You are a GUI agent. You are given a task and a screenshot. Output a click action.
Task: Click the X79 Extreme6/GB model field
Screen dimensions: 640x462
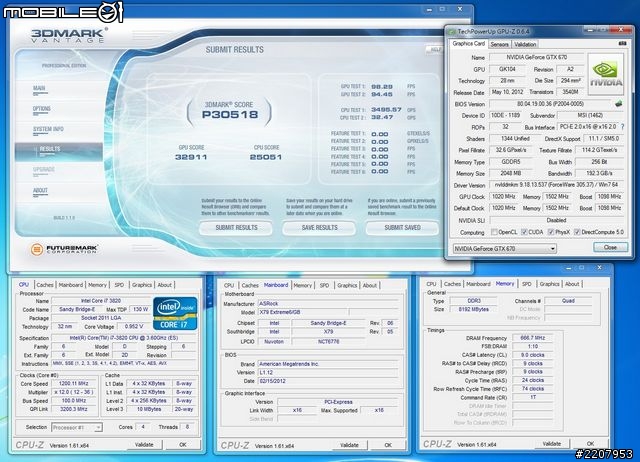(302, 312)
